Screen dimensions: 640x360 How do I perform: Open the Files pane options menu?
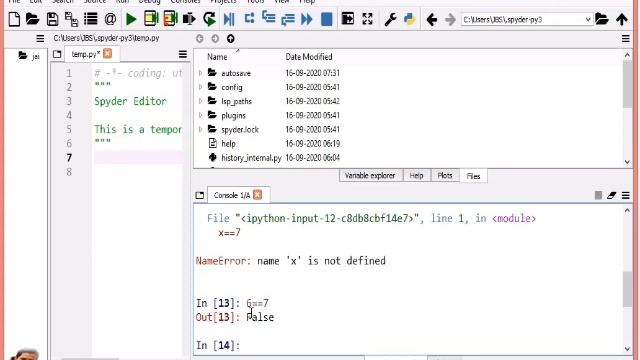[626, 39]
